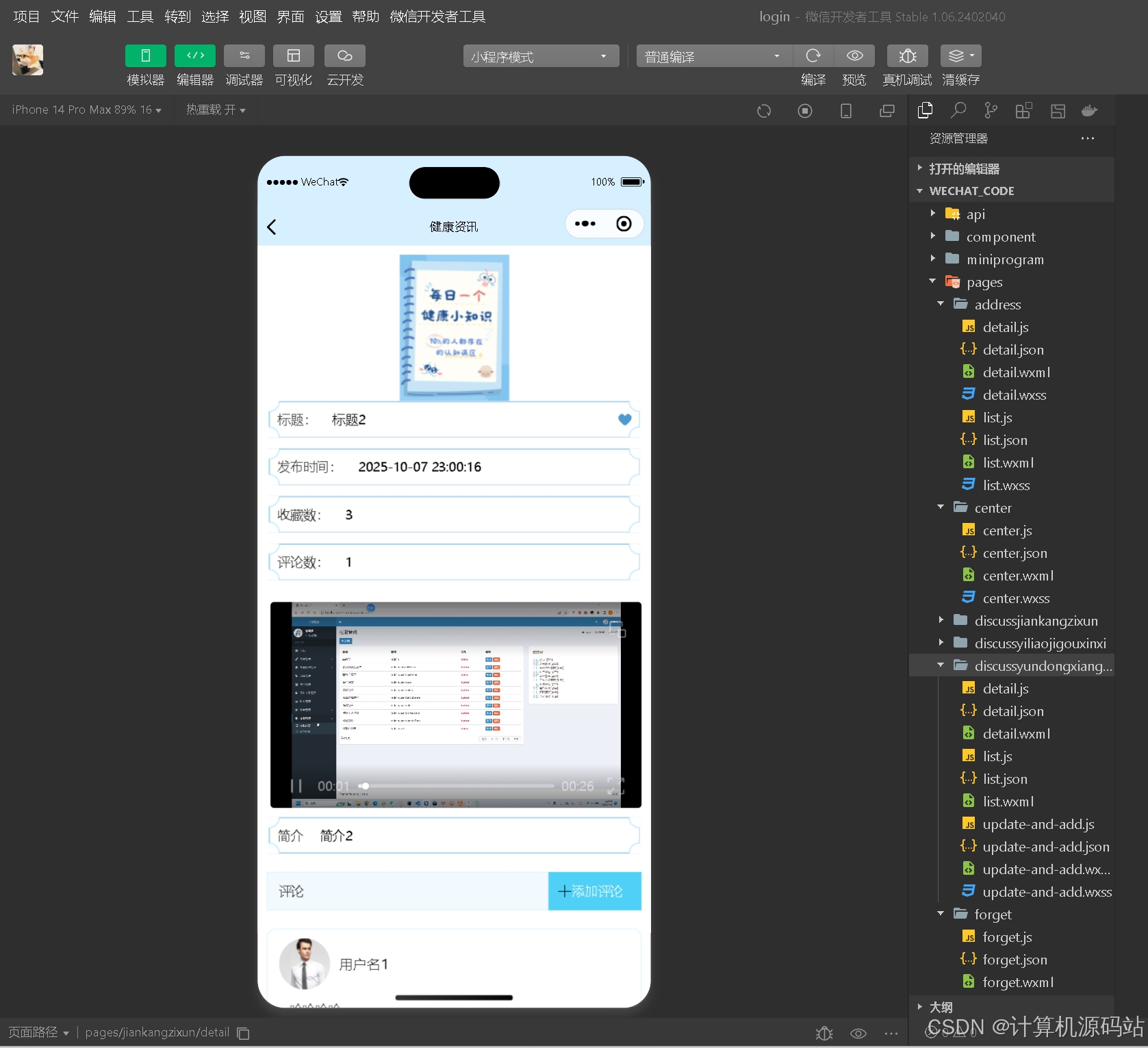Open the source control branch icon
Screen dimensions: 1148x1048
991,110
